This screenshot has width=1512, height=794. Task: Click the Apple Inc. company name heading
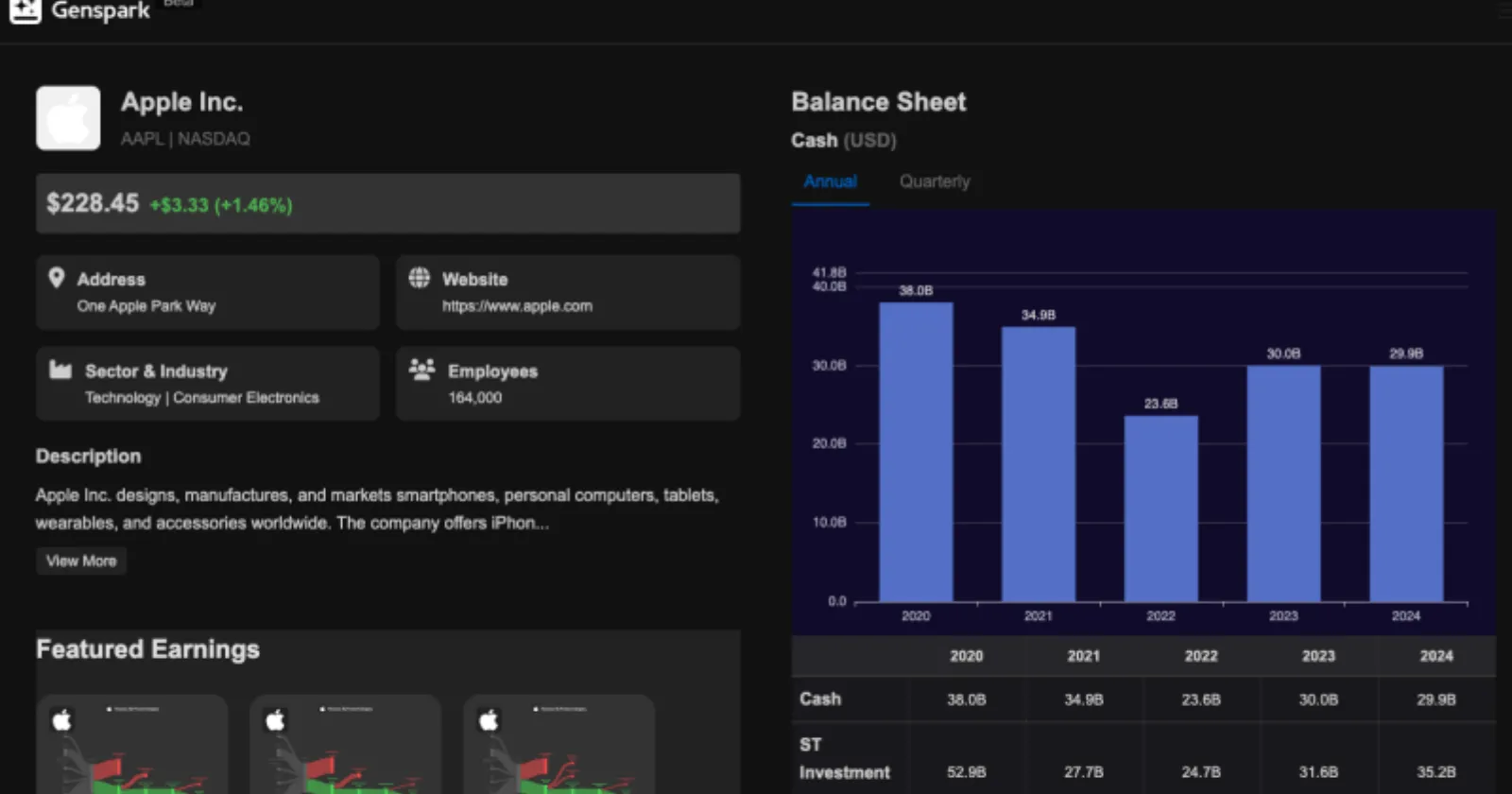coord(181,102)
